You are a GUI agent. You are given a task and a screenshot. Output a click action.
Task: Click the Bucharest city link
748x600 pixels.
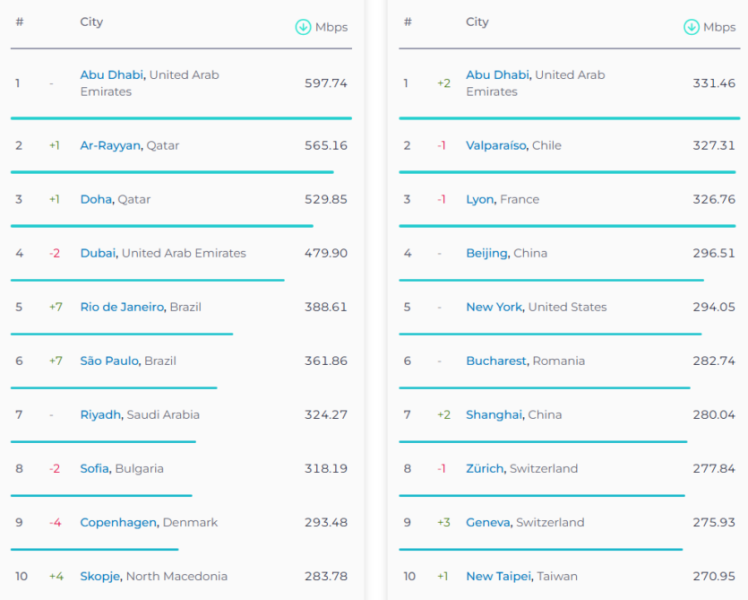coord(496,361)
